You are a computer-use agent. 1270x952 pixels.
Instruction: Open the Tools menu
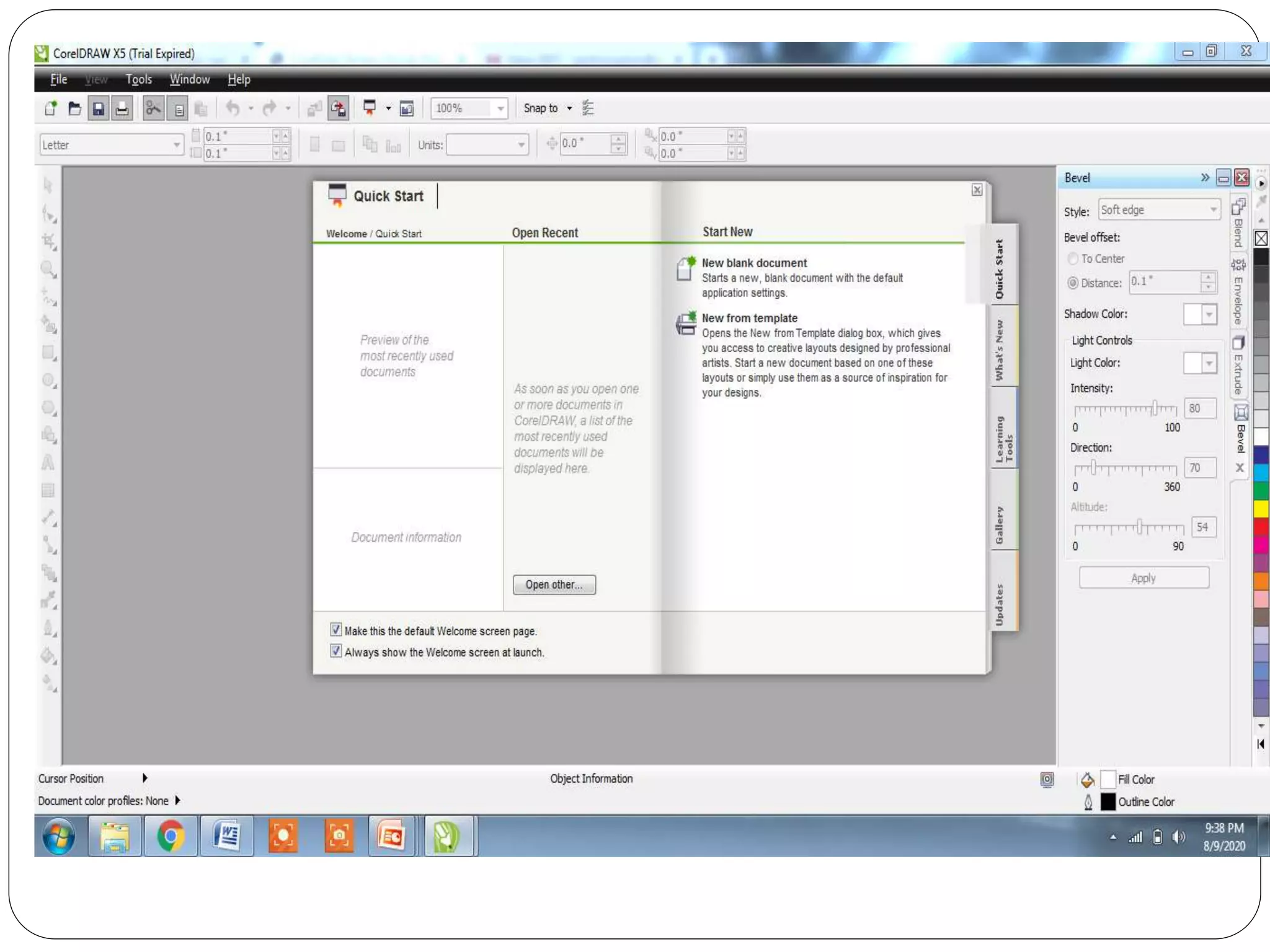(x=138, y=79)
